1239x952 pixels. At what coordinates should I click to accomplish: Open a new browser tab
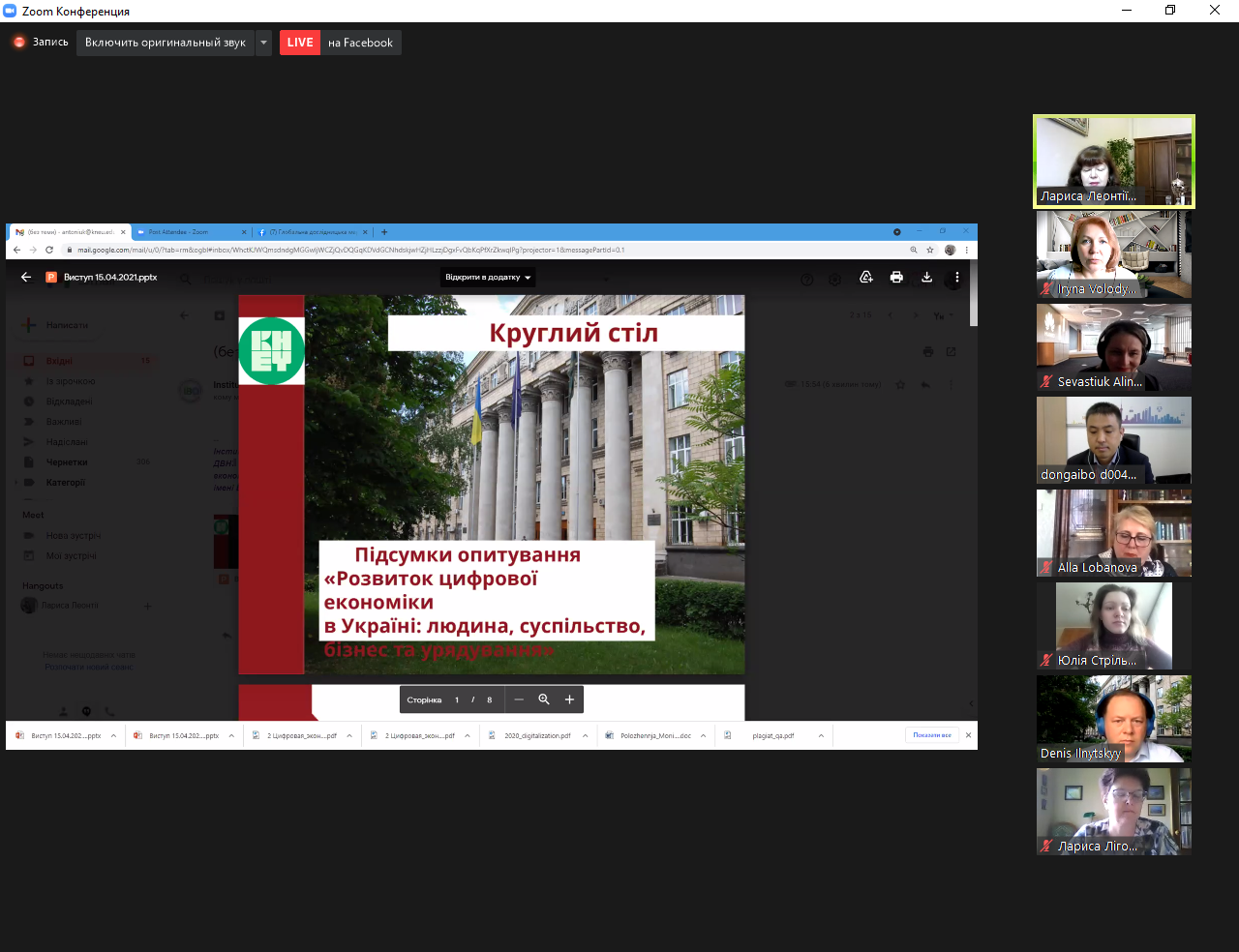tap(384, 232)
